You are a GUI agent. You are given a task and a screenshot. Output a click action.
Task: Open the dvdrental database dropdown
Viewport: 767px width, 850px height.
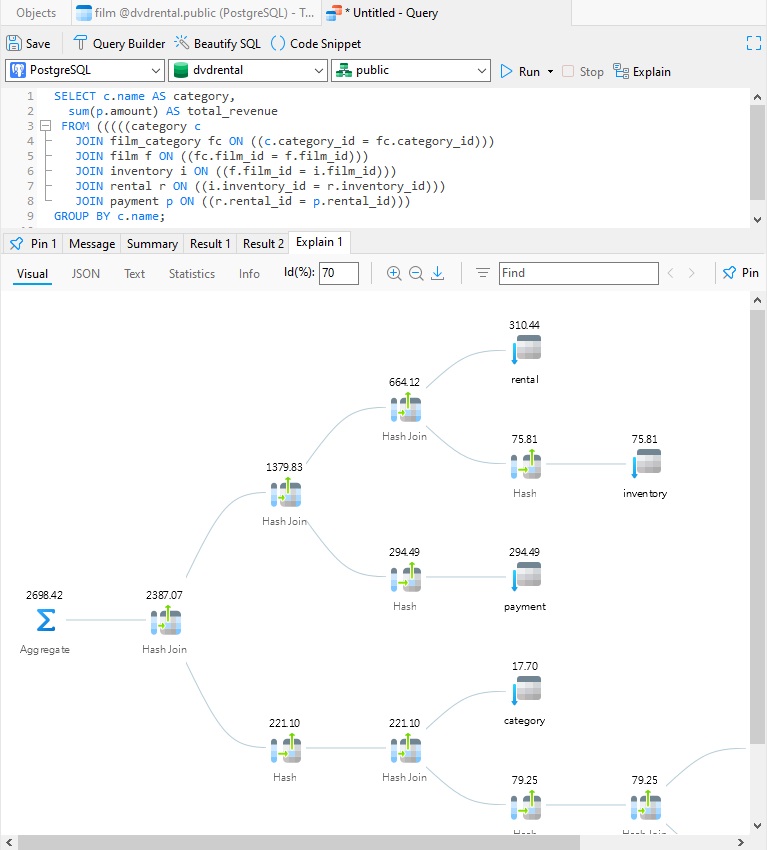248,70
